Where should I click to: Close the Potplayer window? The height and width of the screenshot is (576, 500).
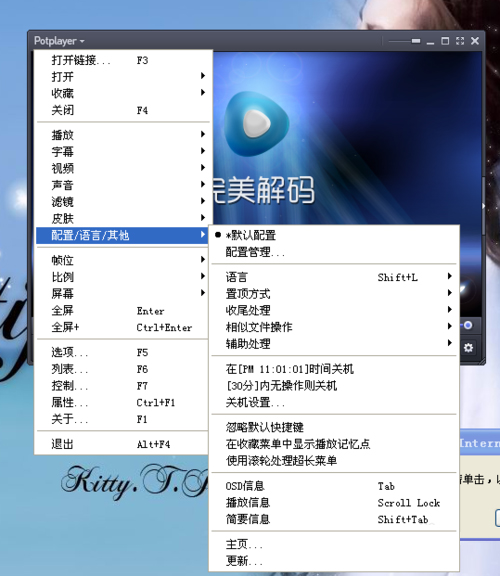[x=475, y=41]
